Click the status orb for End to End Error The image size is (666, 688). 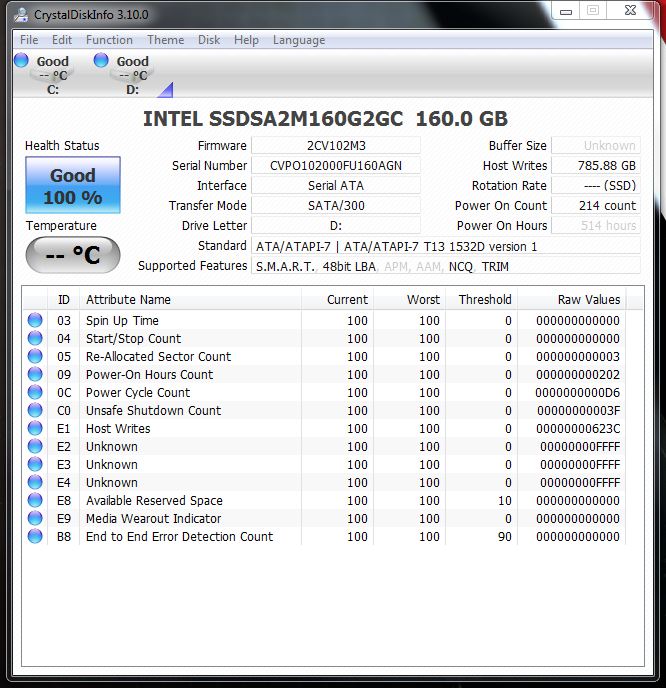(35, 536)
